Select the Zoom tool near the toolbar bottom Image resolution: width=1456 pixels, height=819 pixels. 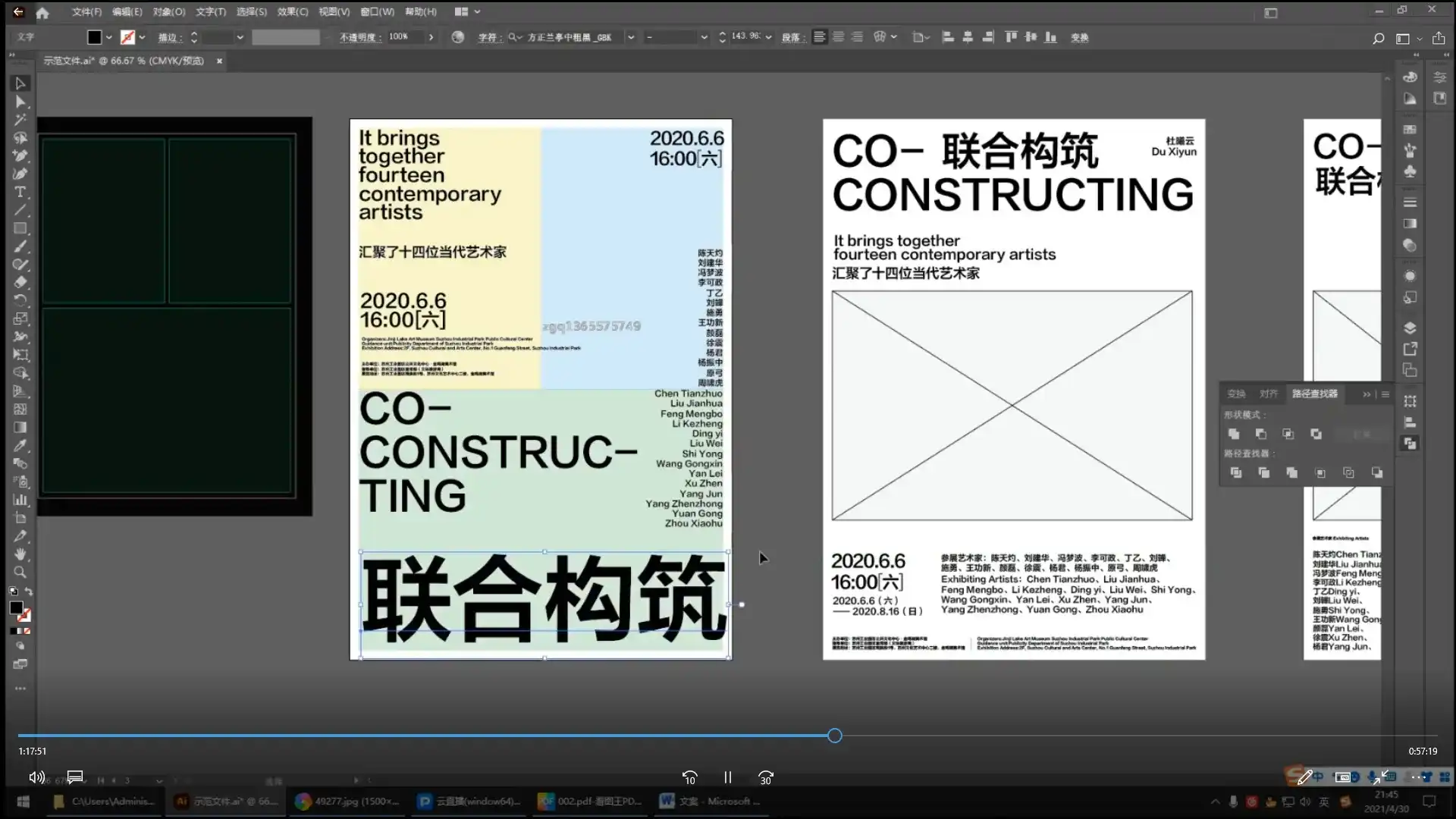pos(20,572)
